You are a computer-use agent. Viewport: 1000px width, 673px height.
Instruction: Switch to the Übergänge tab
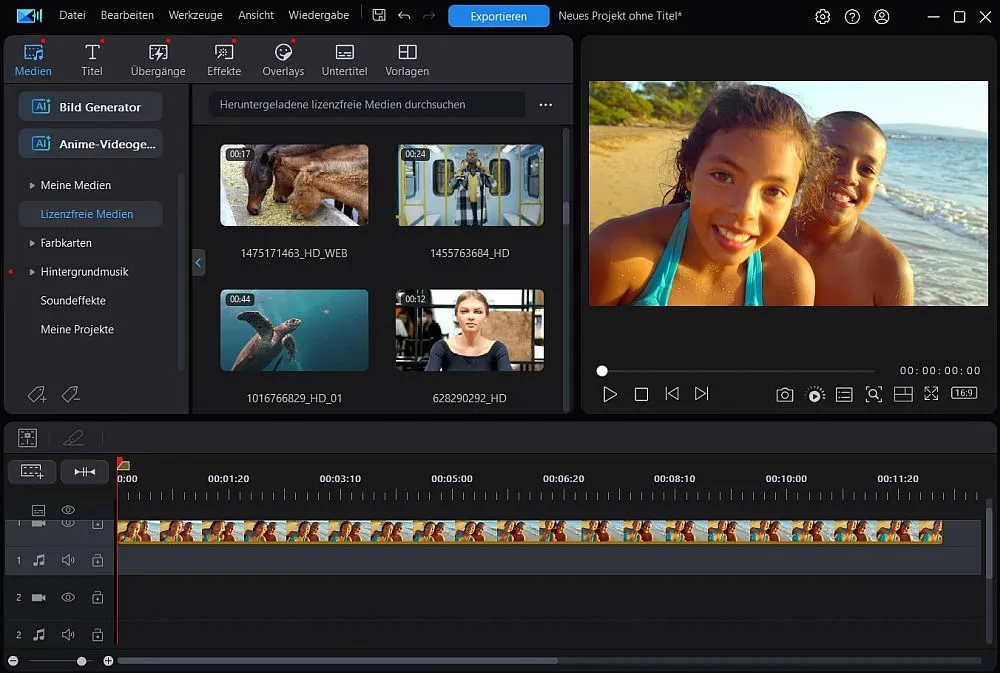[x=157, y=58]
